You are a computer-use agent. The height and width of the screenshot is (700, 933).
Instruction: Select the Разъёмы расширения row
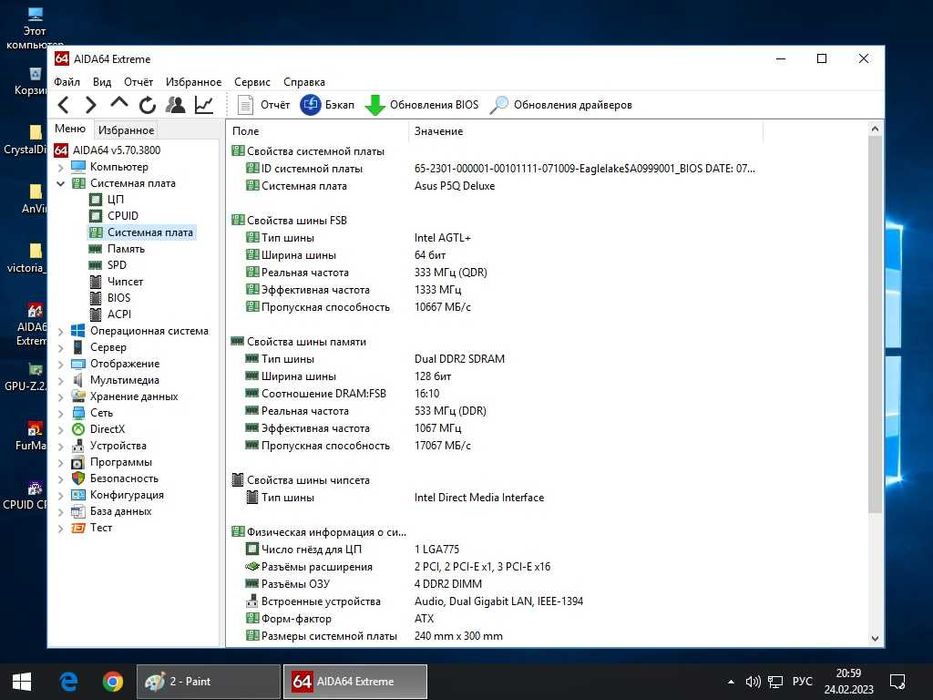tap(397, 567)
